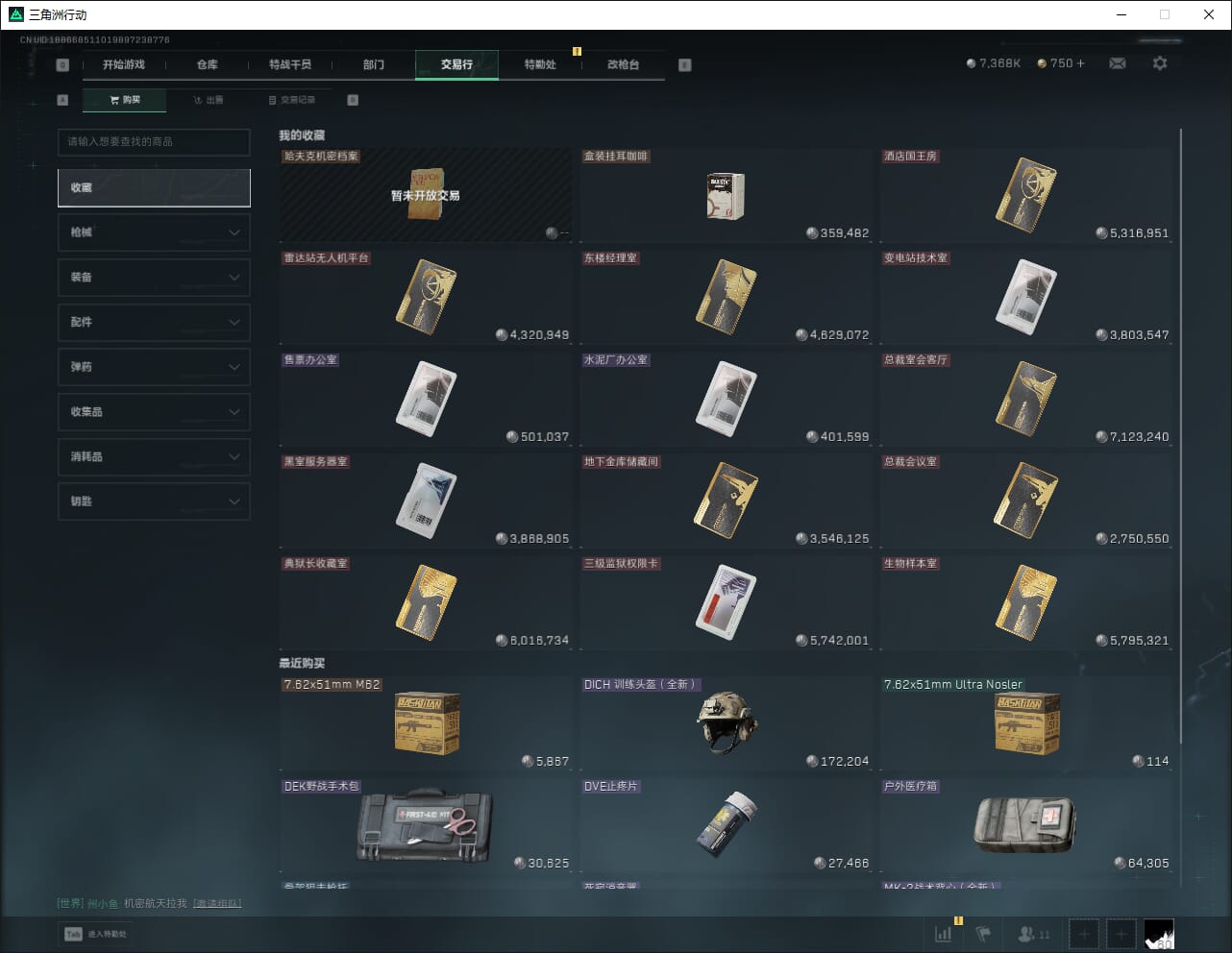
Task: Open the 出售 sub-tab
Action: tap(208, 100)
